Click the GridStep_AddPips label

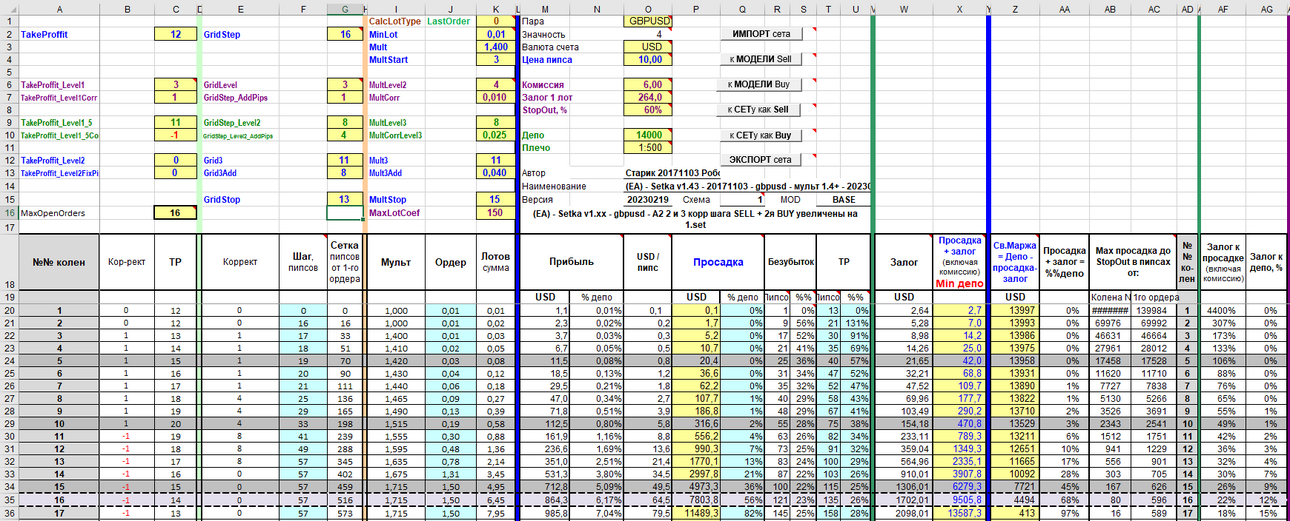(236, 98)
